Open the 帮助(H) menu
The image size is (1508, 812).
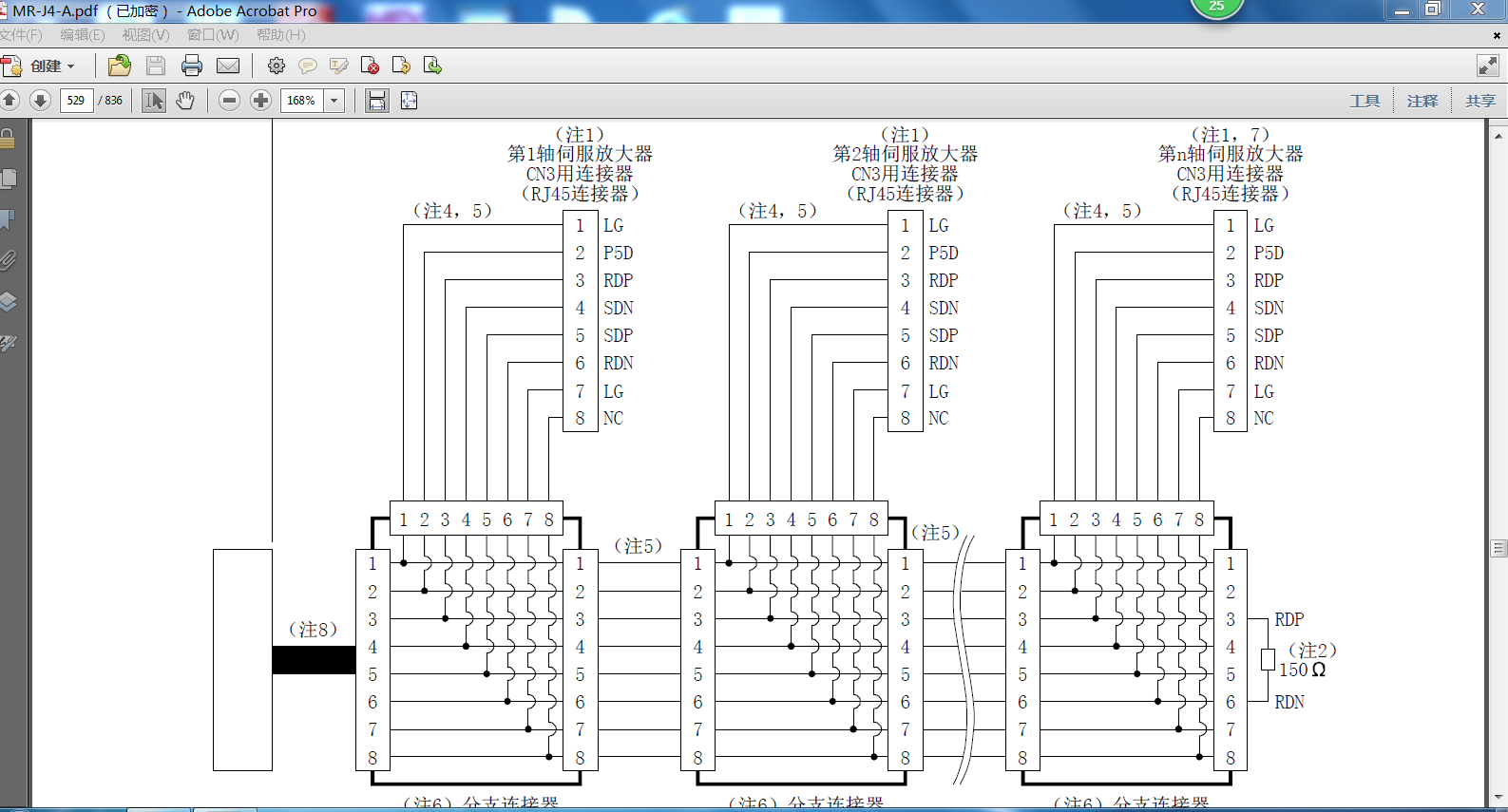pos(280,35)
